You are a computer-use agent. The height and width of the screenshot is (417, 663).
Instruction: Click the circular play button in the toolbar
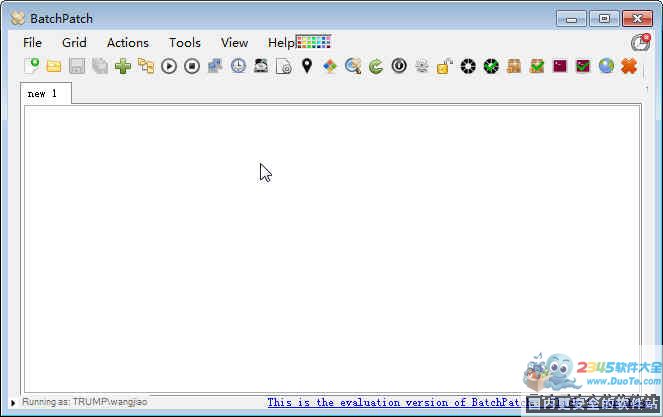click(169, 66)
